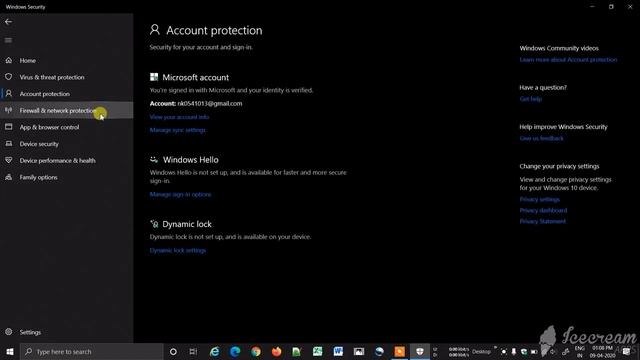Open Windows Security shield taskbar icon

click(420, 351)
